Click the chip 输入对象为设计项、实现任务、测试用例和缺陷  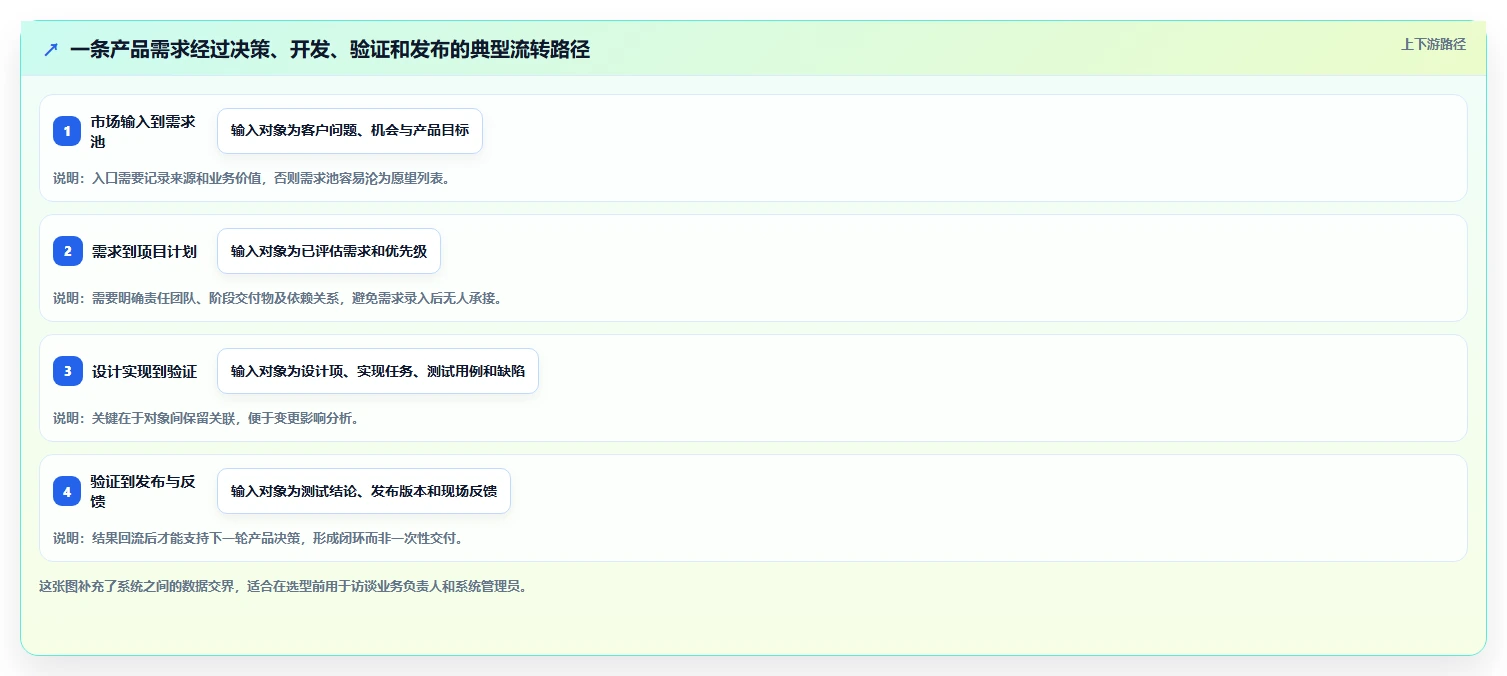pyautogui.click(x=378, y=371)
